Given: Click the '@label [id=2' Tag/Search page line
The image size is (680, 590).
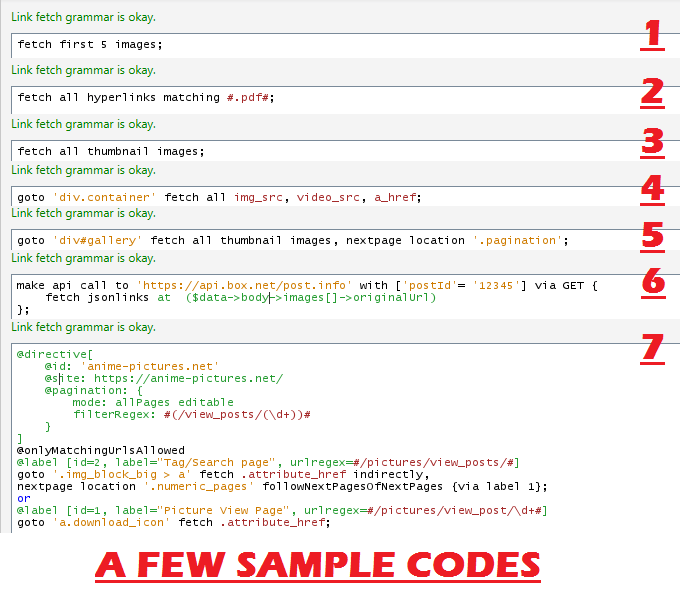Looking at the screenshot, I should [x=268, y=462].
